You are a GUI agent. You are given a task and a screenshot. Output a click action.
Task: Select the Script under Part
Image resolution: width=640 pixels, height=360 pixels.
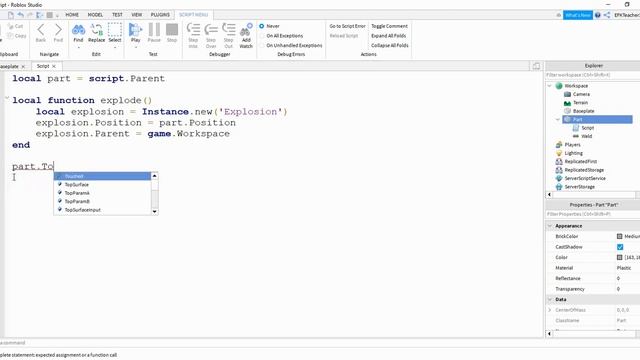587,128
